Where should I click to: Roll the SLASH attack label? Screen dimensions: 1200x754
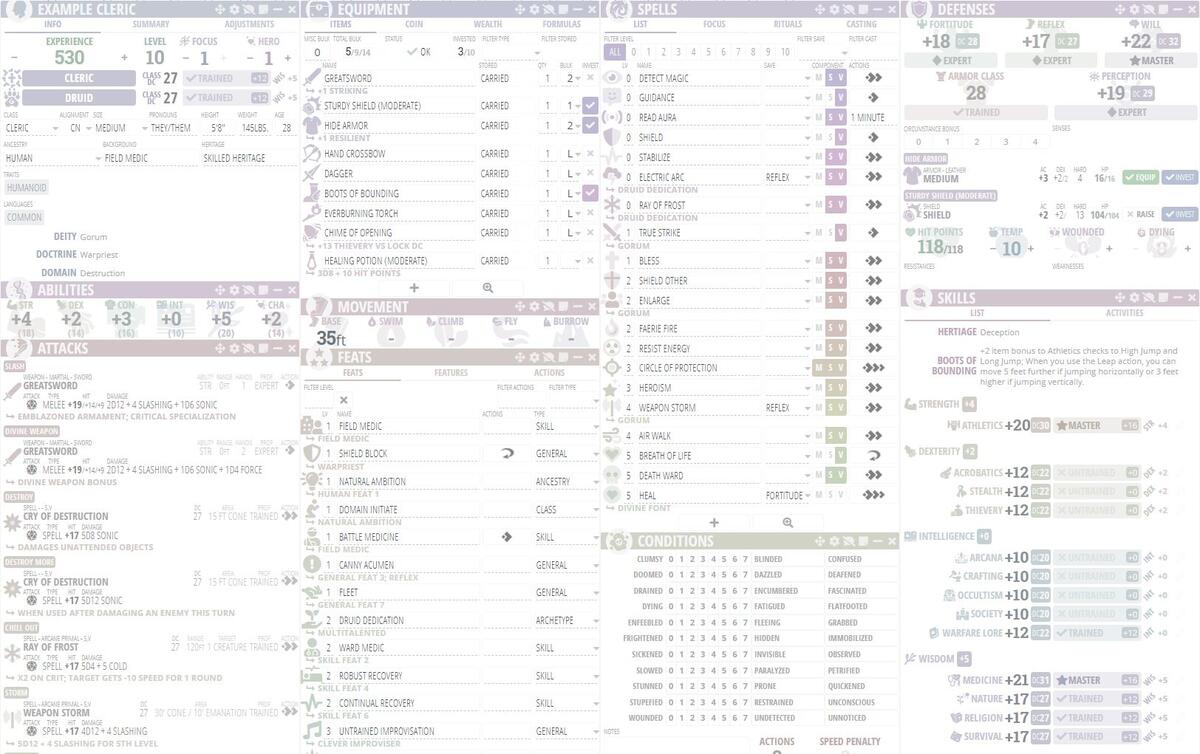pyautogui.click(x=15, y=366)
